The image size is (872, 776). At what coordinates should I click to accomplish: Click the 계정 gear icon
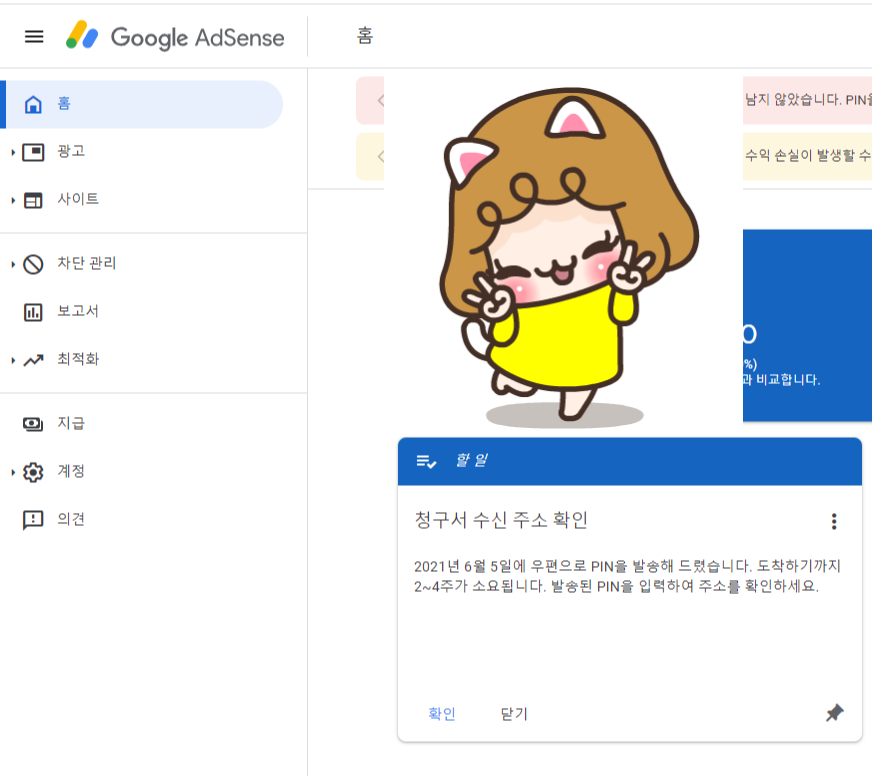pos(33,472)
